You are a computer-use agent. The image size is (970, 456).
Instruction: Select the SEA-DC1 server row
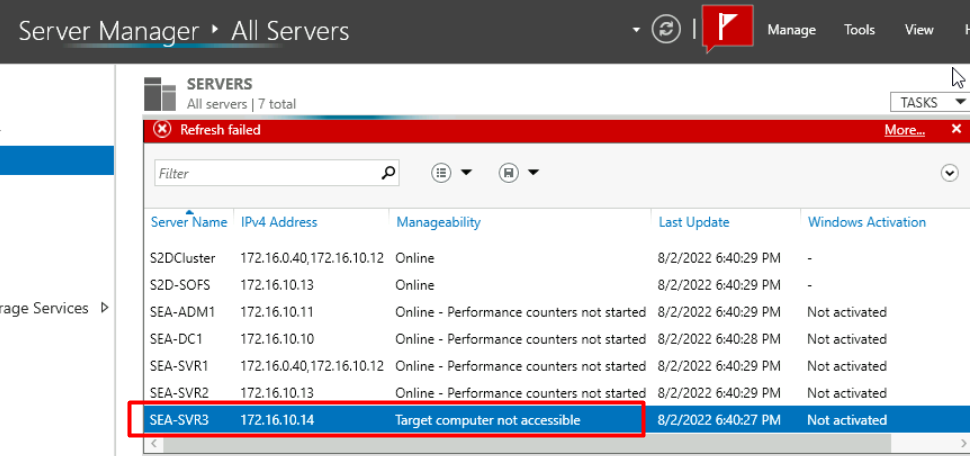[x=557, y=339]
